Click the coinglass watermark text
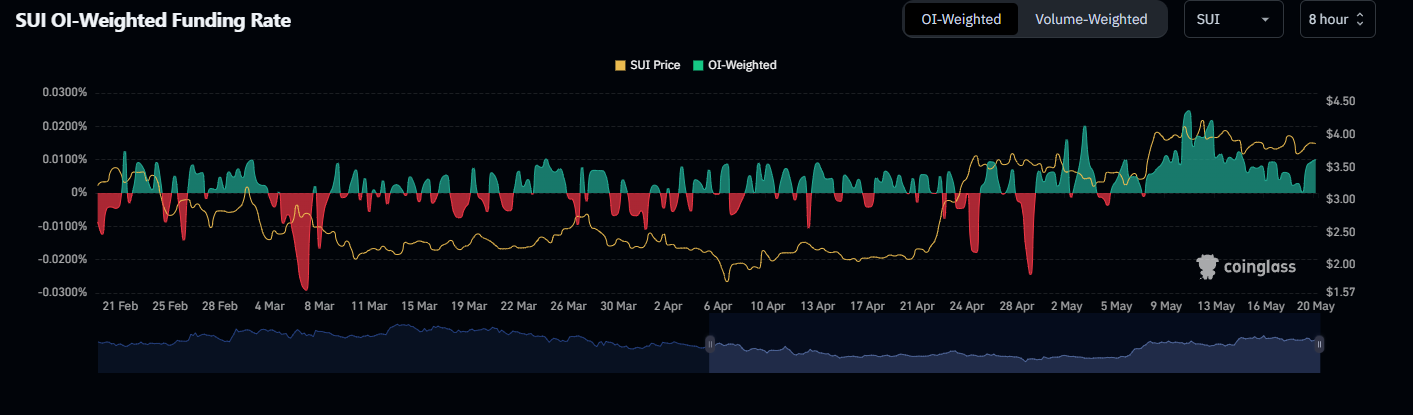 coord(1259,267)
